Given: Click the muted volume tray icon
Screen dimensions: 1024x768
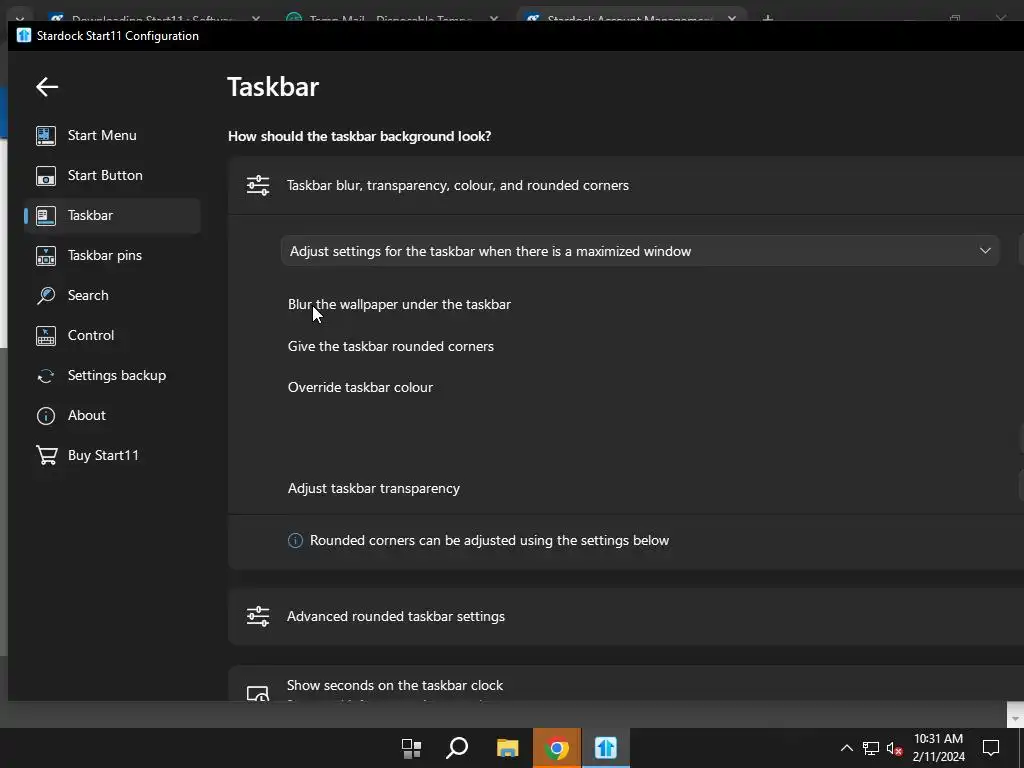Looking at the screenshot, I should click(895, 748).
